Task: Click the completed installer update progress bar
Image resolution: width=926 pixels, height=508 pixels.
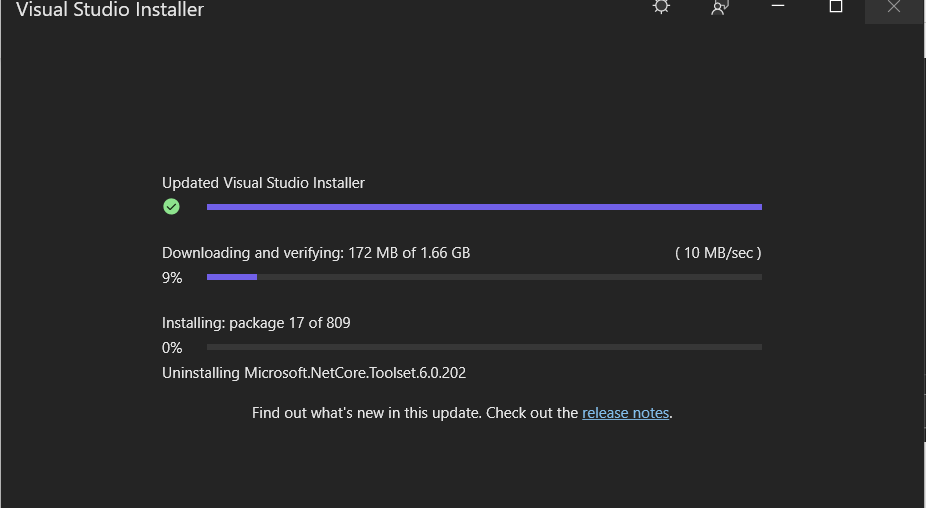Action: tap(484, 207)
